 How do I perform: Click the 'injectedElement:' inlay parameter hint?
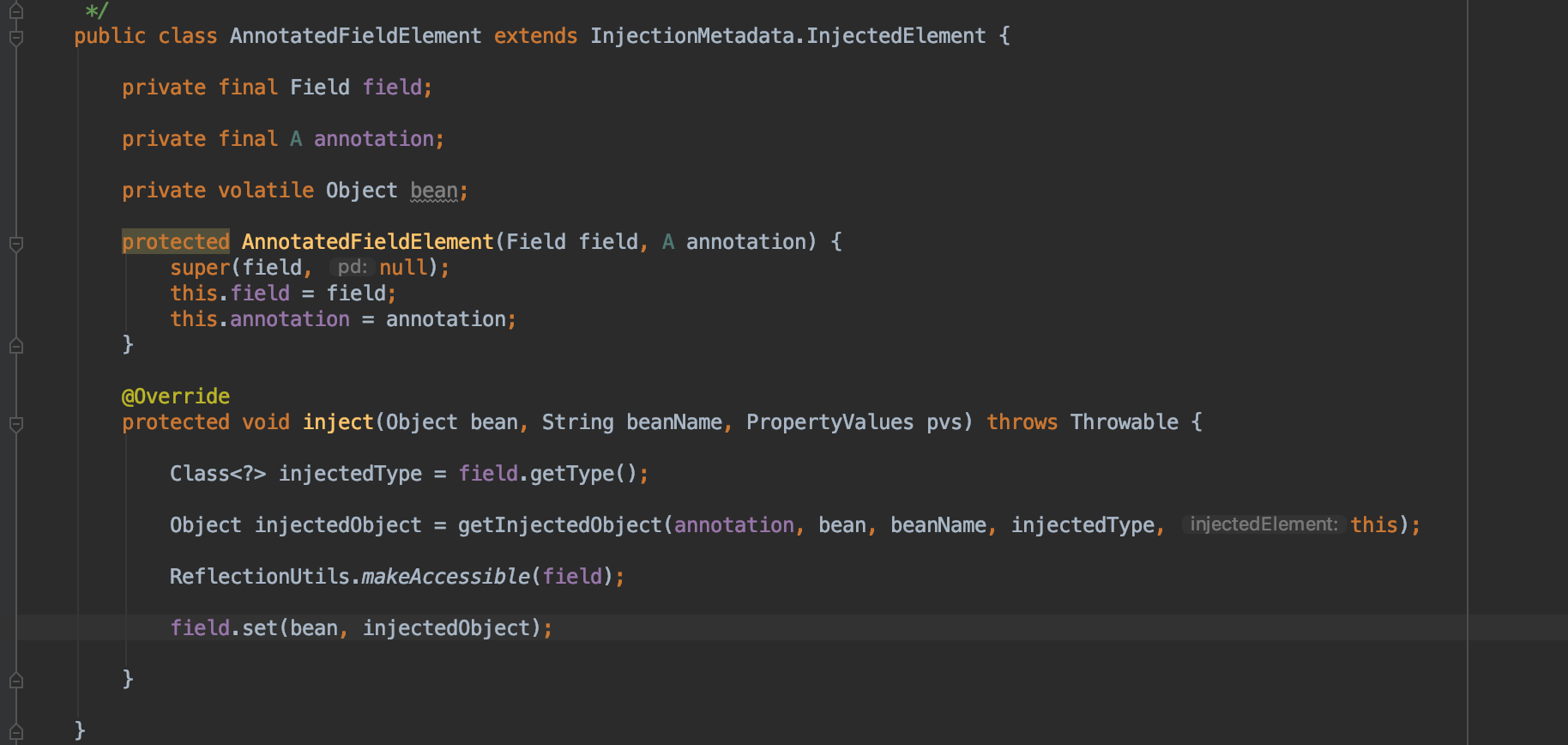(1263, 524)
